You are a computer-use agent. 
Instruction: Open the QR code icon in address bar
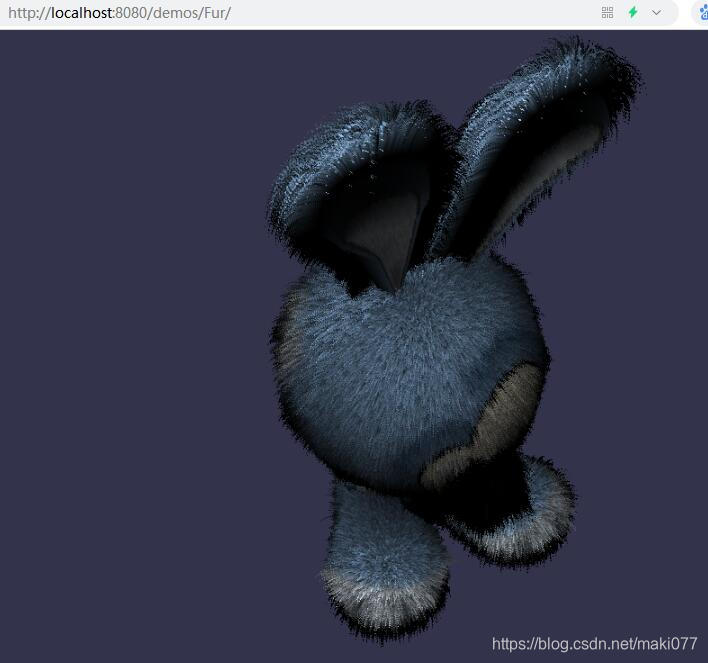pos(607,13)
